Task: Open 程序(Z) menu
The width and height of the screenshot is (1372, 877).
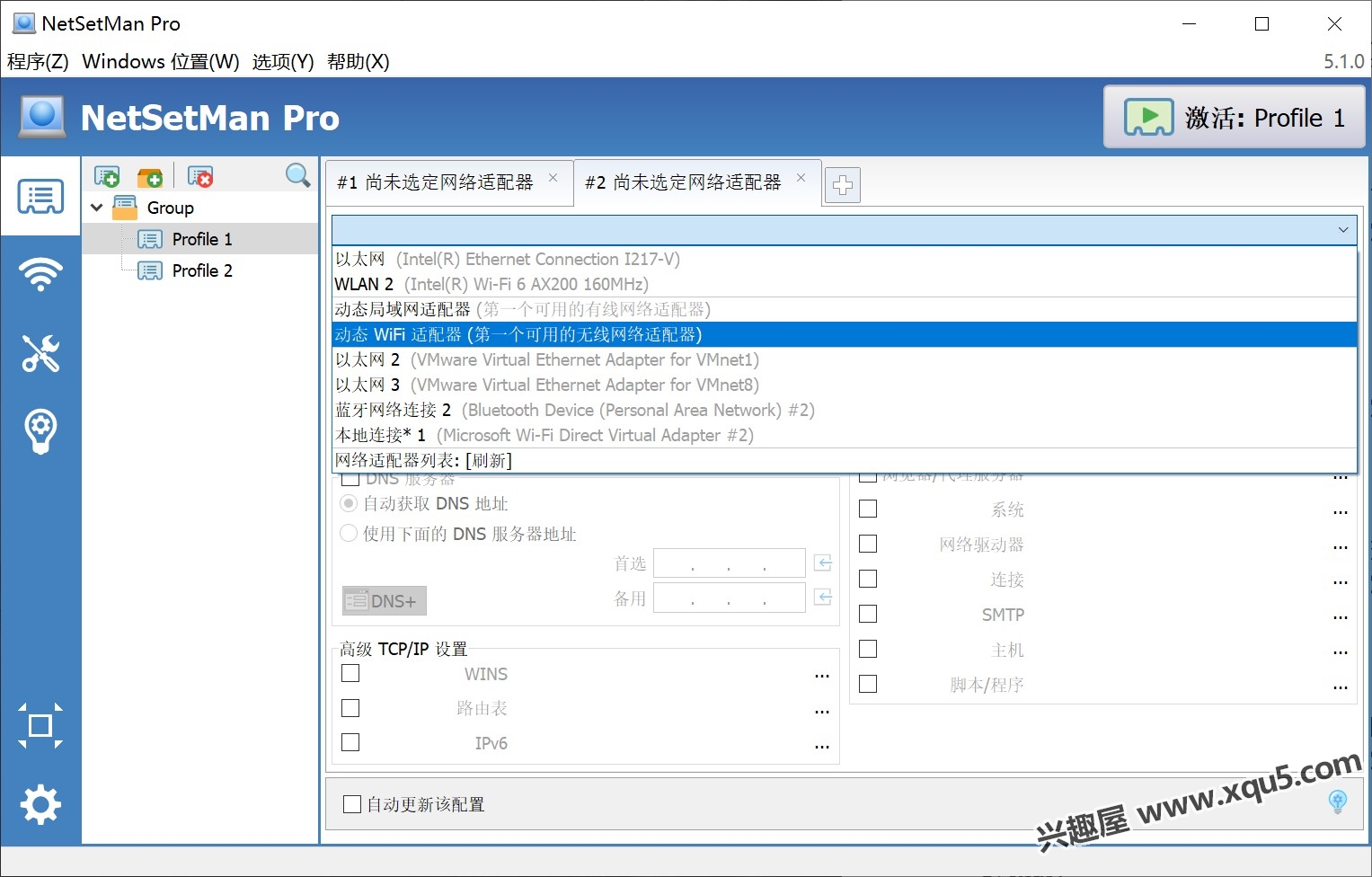Action: coord(38,61)
